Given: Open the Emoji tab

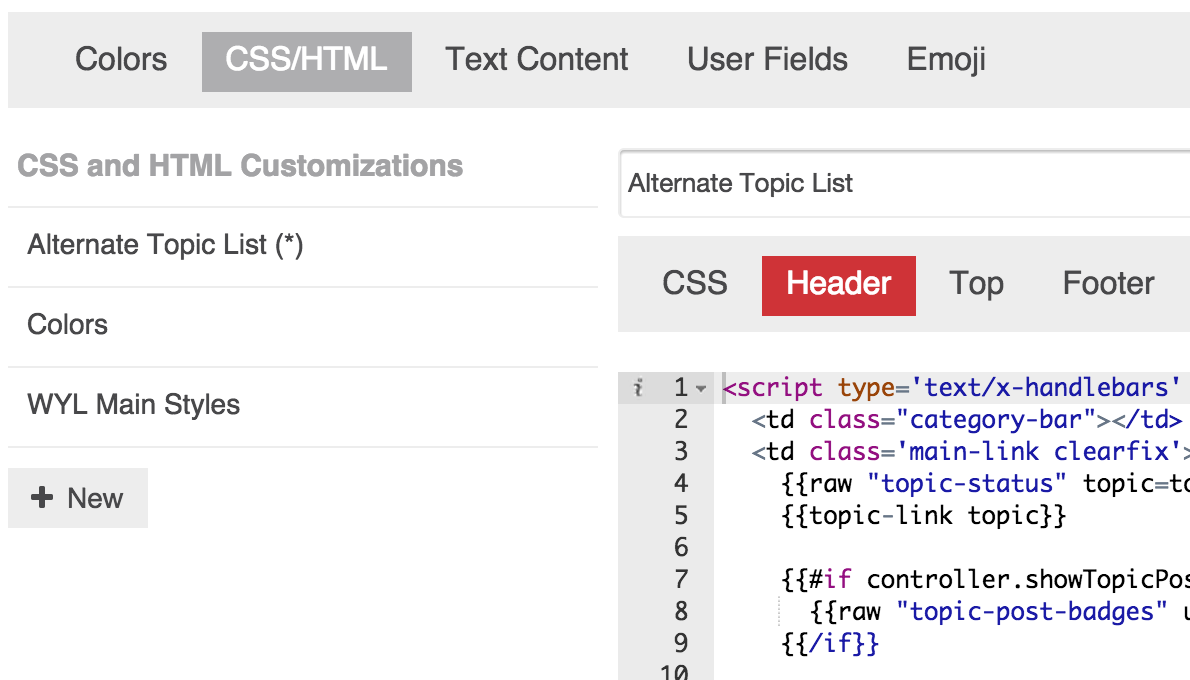Looking at the screenshot, I should [x=946, y=60].
